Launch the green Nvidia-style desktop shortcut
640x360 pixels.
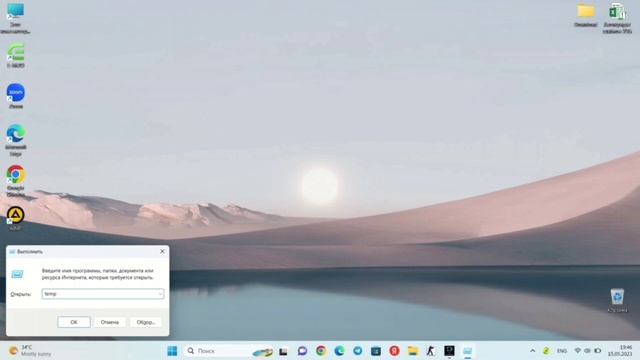pyautogui.click(x=16, y=55)
